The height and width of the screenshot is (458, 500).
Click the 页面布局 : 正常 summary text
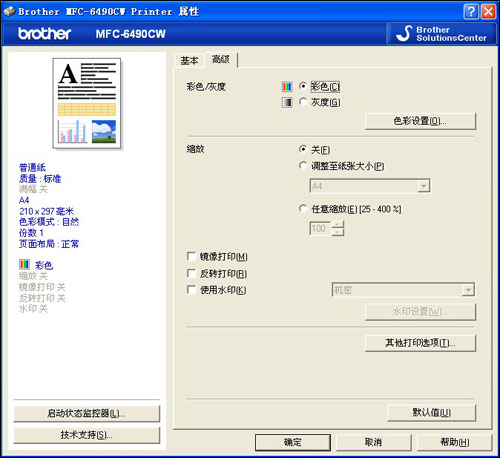click(x=49, y=244)
